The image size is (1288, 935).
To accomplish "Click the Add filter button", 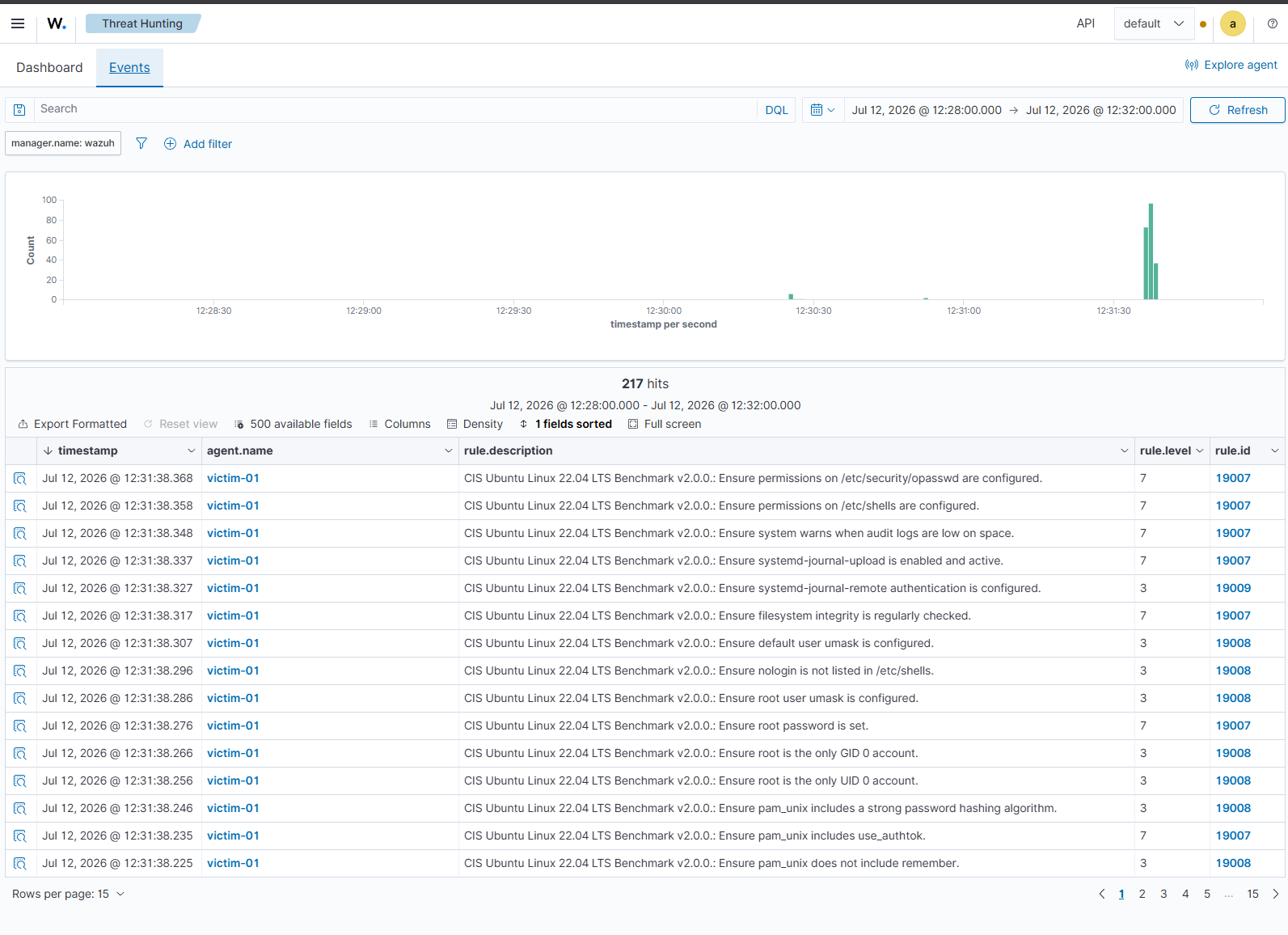I will coord(198,144).
